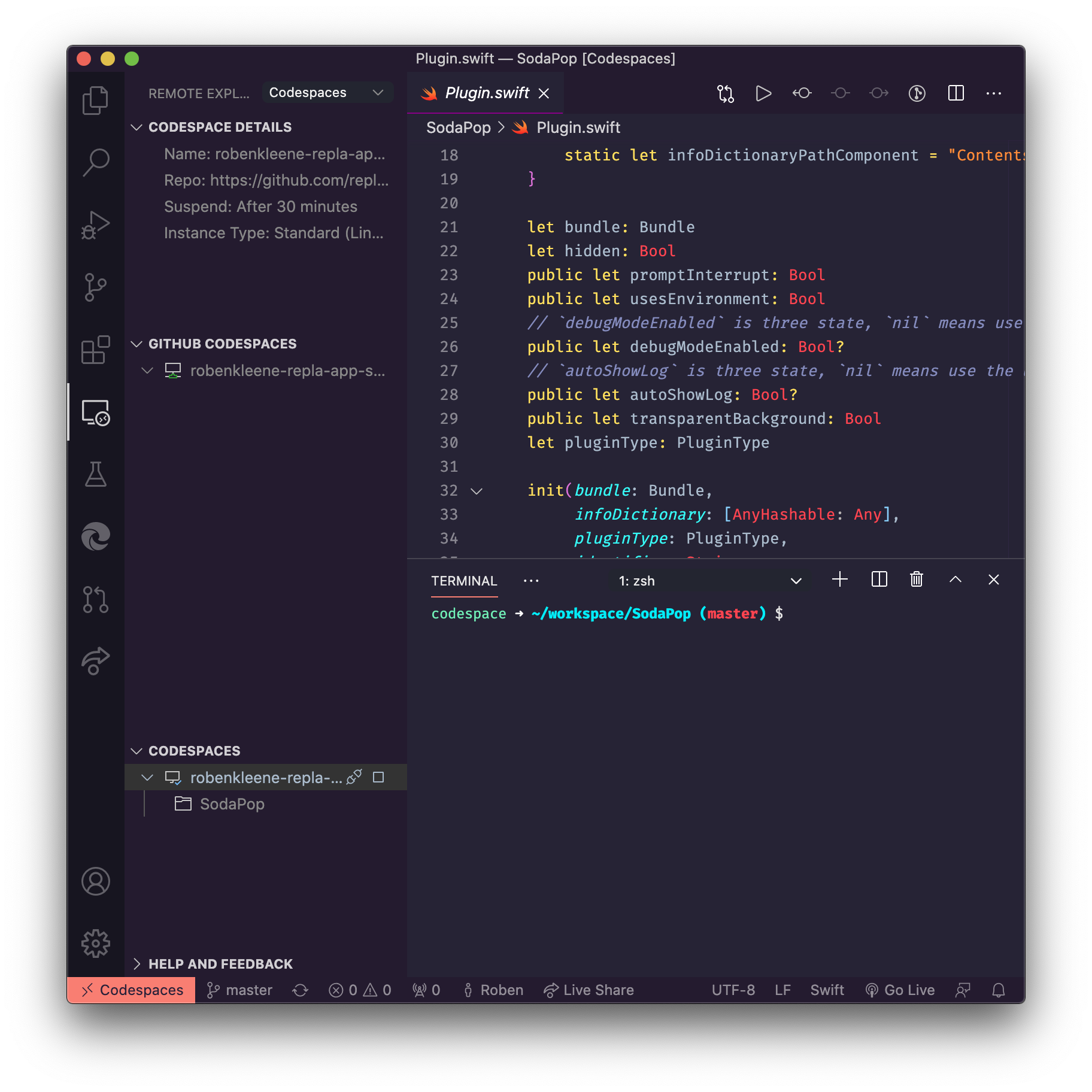
Task: Open a new terminal with the plus icon
Action: click(840, 580)
